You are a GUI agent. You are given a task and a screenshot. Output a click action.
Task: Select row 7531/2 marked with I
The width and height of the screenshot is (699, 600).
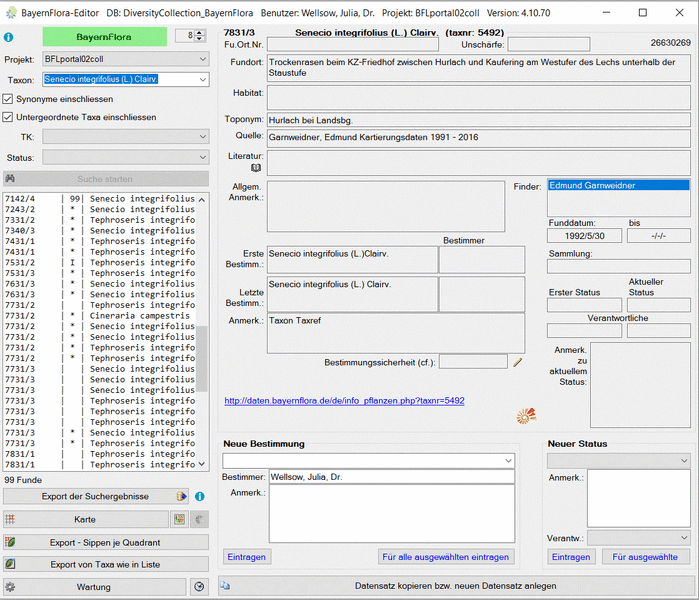click(100, 263)
